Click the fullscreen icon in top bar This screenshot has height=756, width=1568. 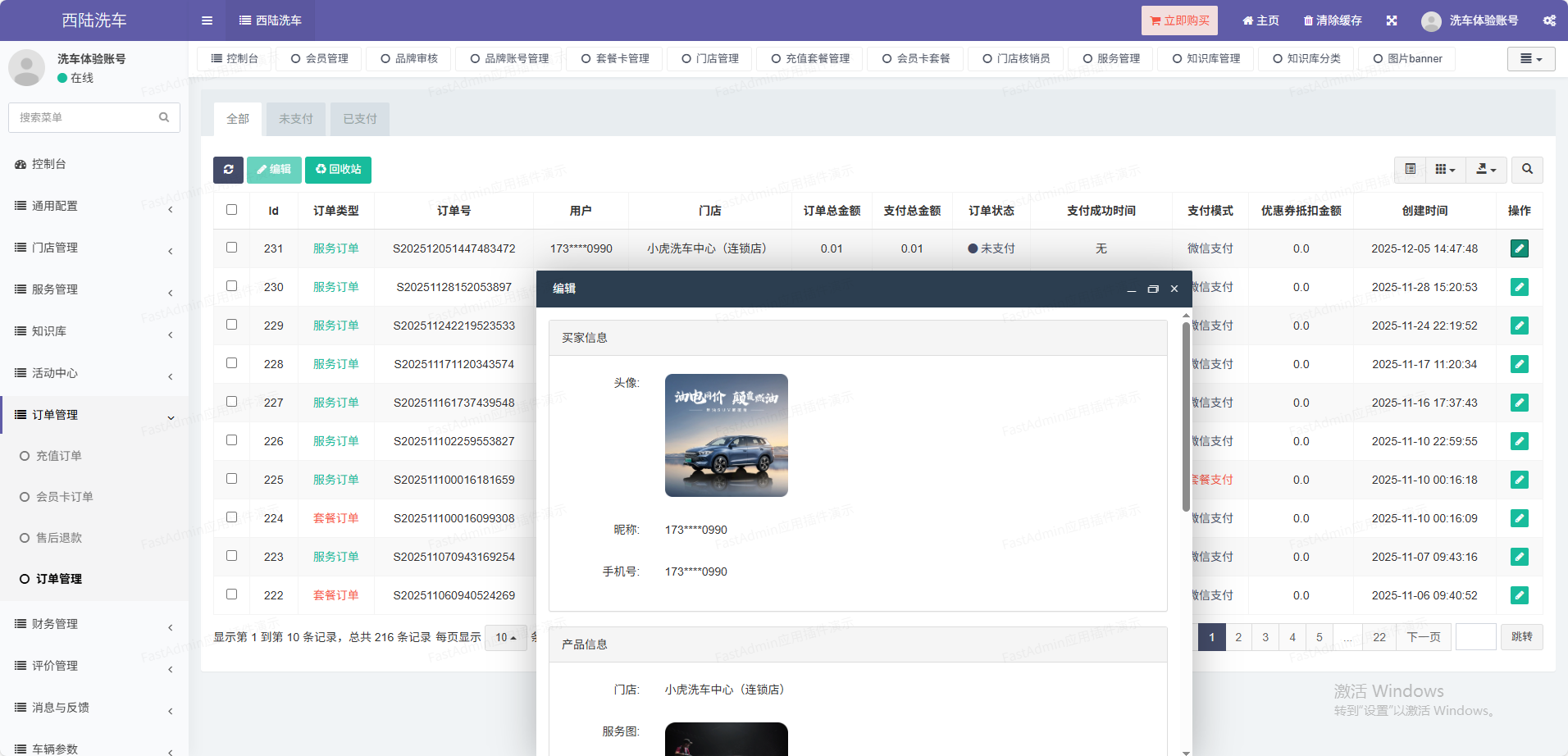[x=1392, y=20]
